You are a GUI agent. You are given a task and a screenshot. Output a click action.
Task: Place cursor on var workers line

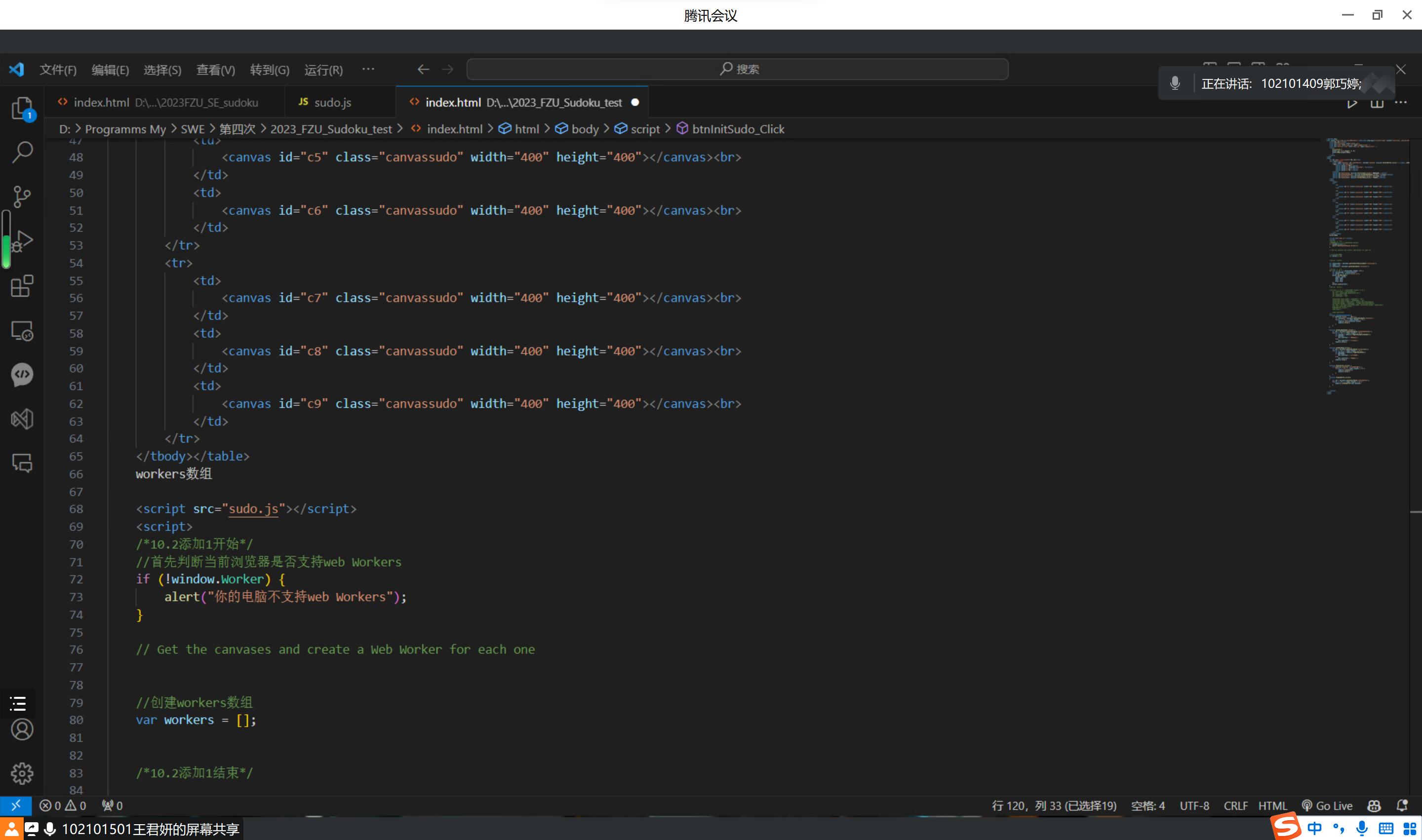pyautogui.click(x=196, y=720)
